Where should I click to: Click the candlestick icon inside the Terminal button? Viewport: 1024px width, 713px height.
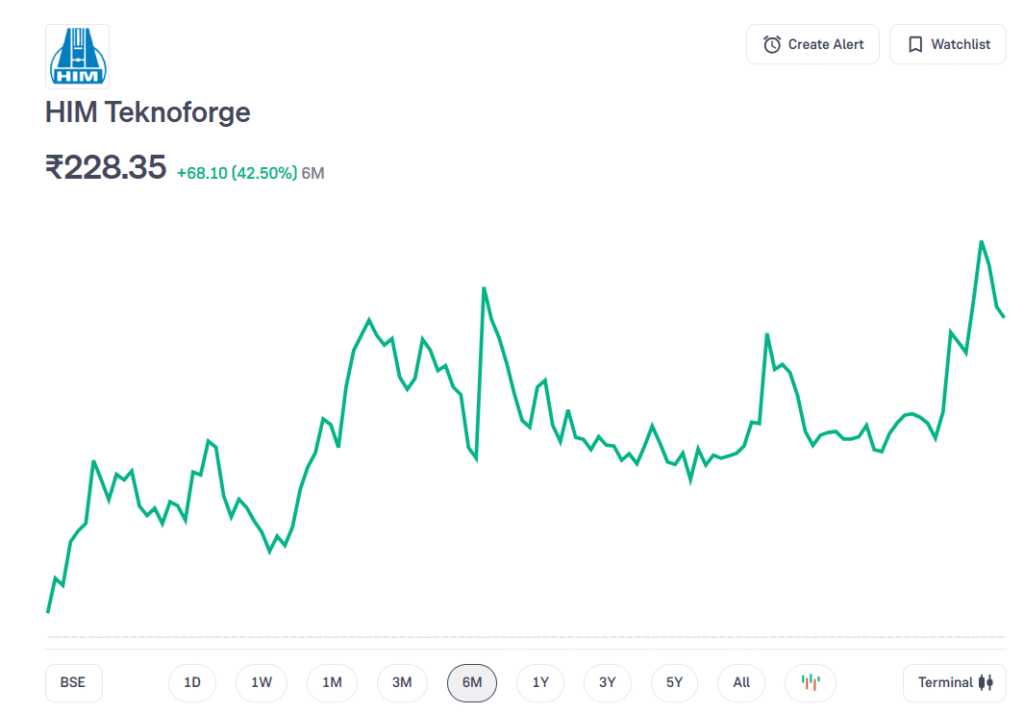click(984, 683)
